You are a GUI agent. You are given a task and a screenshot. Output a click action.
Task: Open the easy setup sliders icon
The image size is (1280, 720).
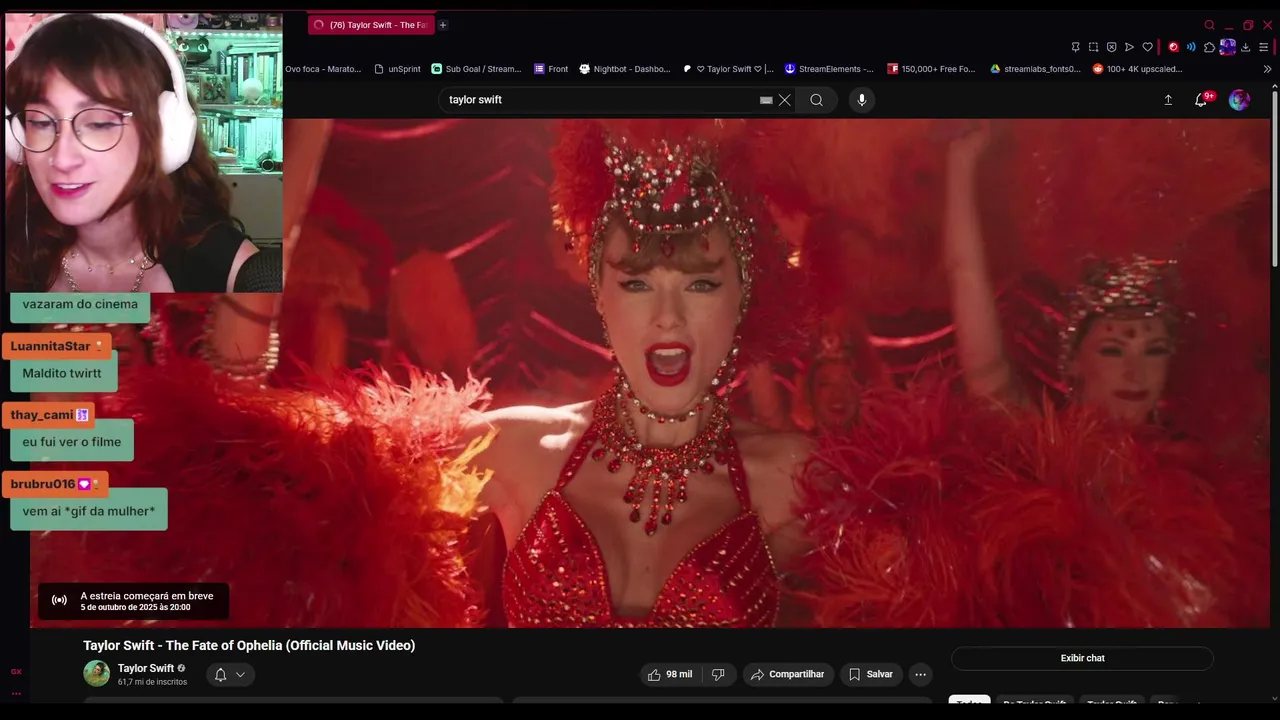[1263, 47]
